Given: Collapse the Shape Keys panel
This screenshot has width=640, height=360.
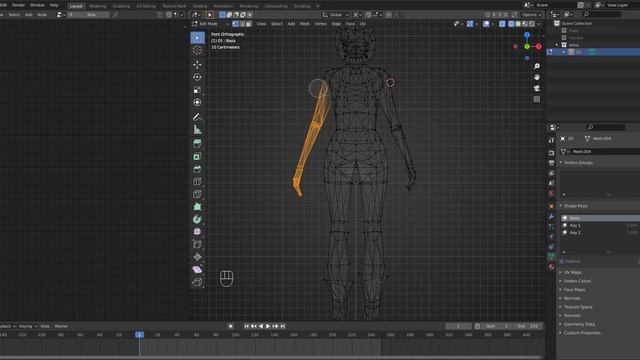Looking at the screenshot, I should point(575,206).
